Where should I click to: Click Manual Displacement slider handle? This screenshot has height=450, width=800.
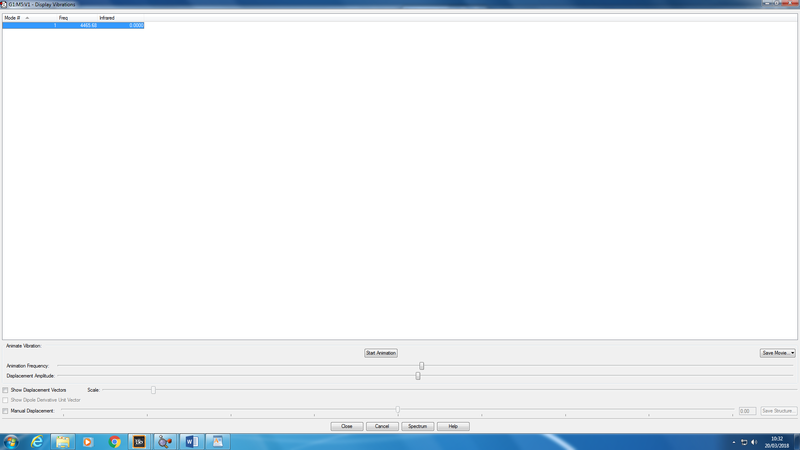397,410
